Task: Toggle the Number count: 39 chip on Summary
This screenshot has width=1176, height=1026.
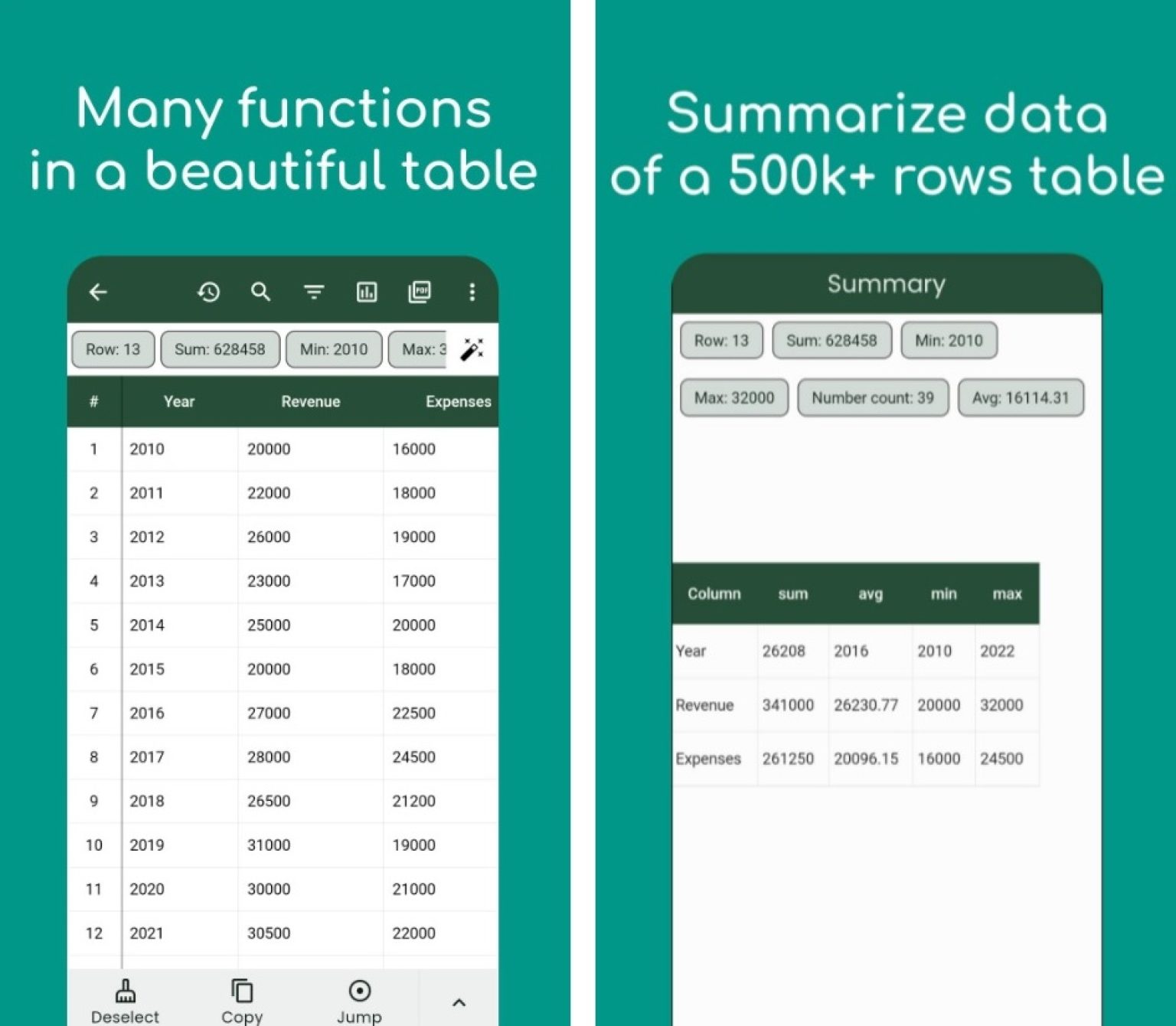Action: tap(873, 397)
